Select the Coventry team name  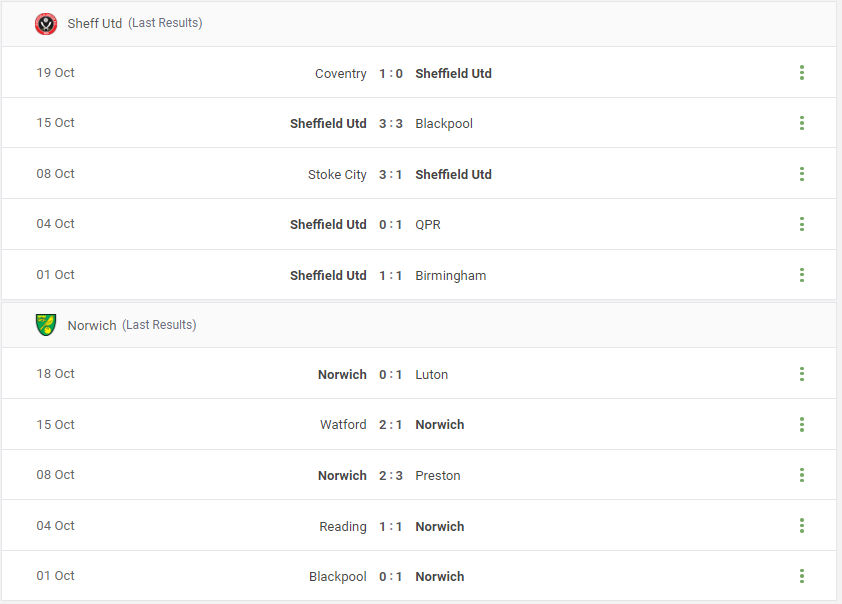tap(341, 72)
